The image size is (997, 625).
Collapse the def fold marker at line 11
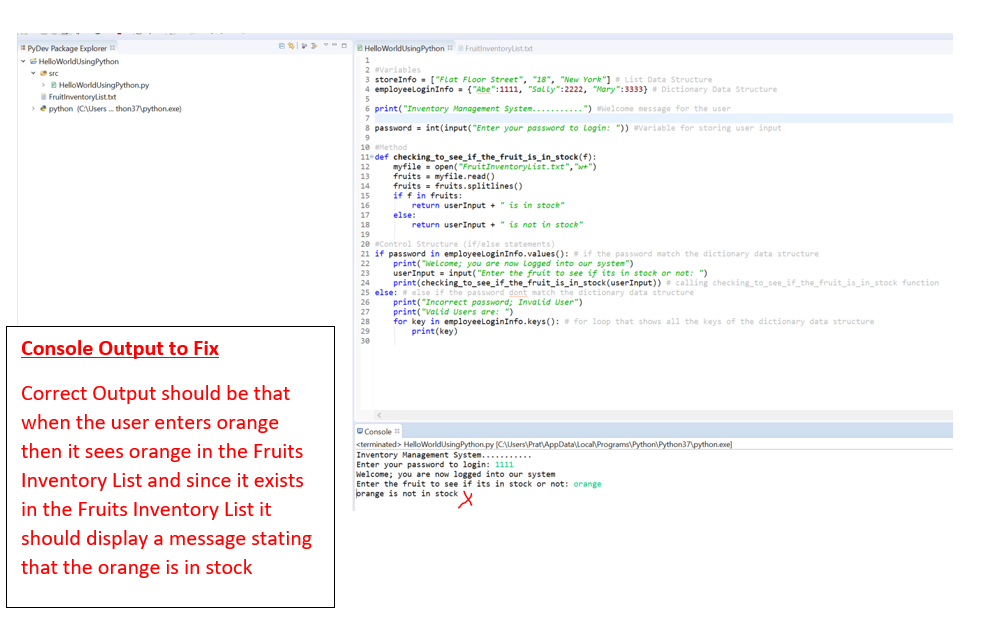point(371,157)
